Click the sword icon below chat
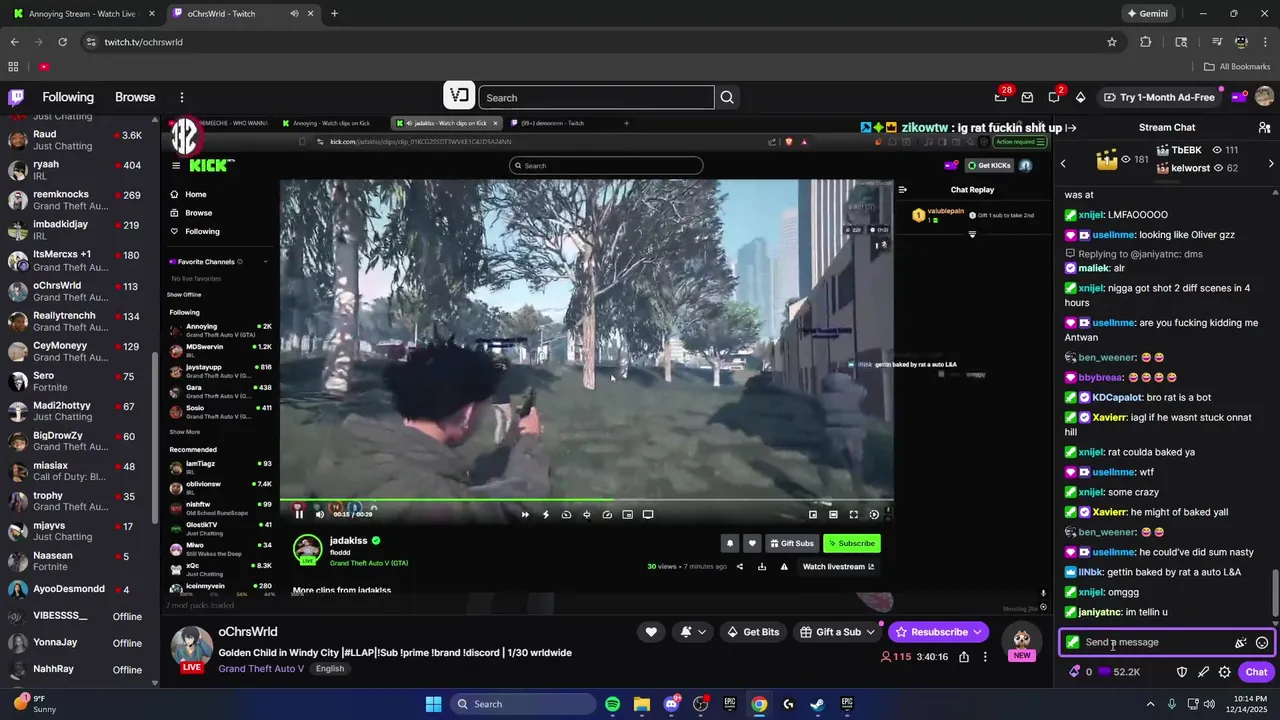1280x720 pixels. (1203, 672)
